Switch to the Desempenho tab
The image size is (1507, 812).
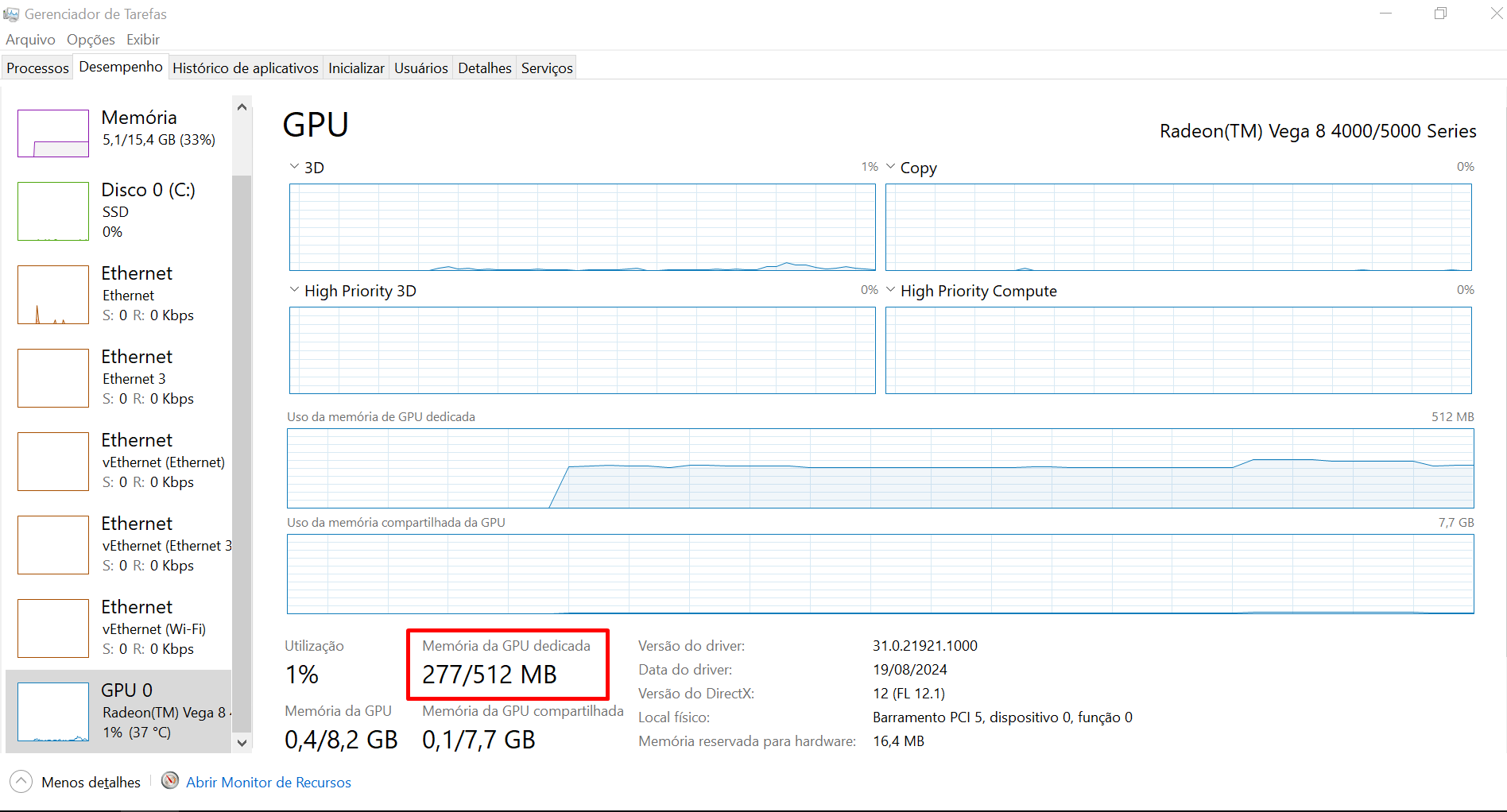pos(121,67)
